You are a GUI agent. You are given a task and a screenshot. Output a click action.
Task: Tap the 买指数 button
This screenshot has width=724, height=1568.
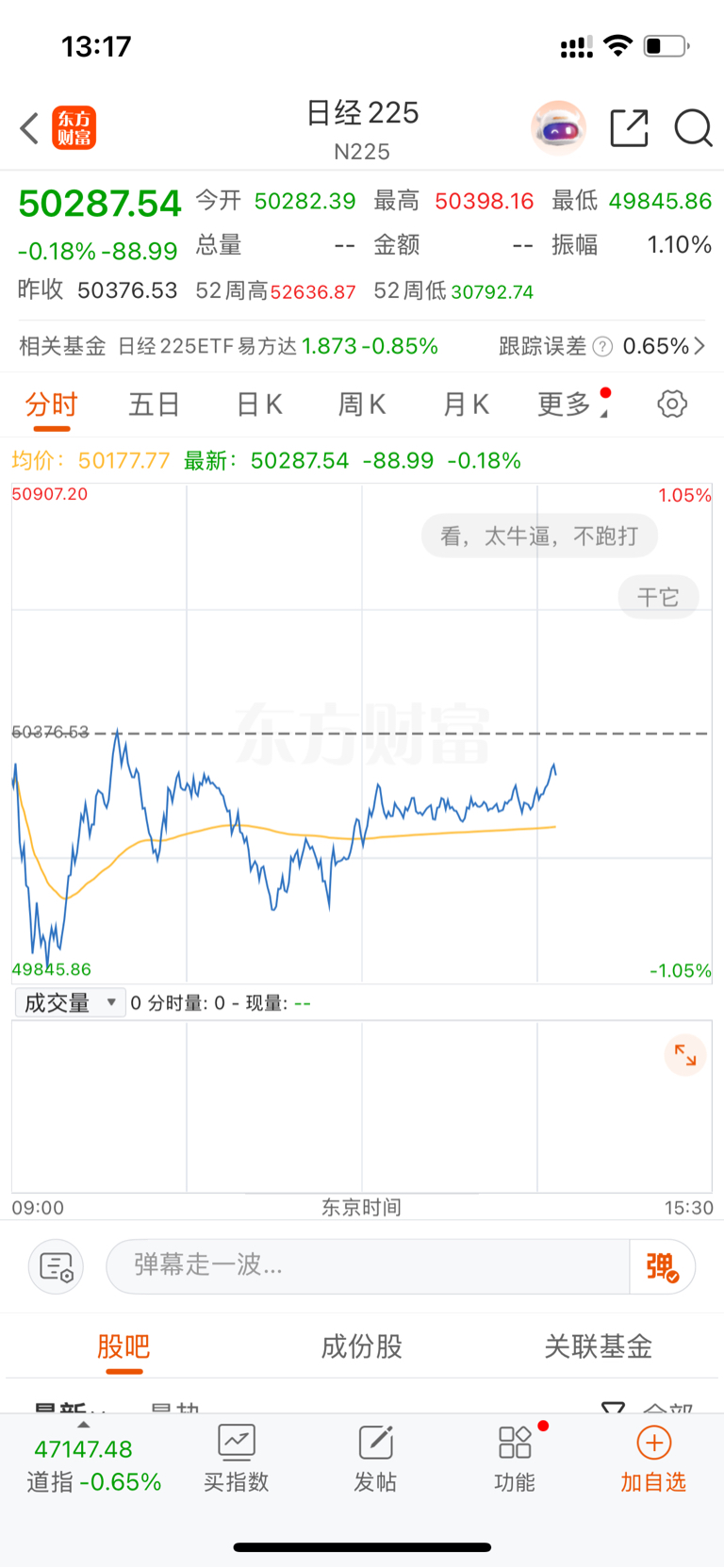[x=236, y=1459]
